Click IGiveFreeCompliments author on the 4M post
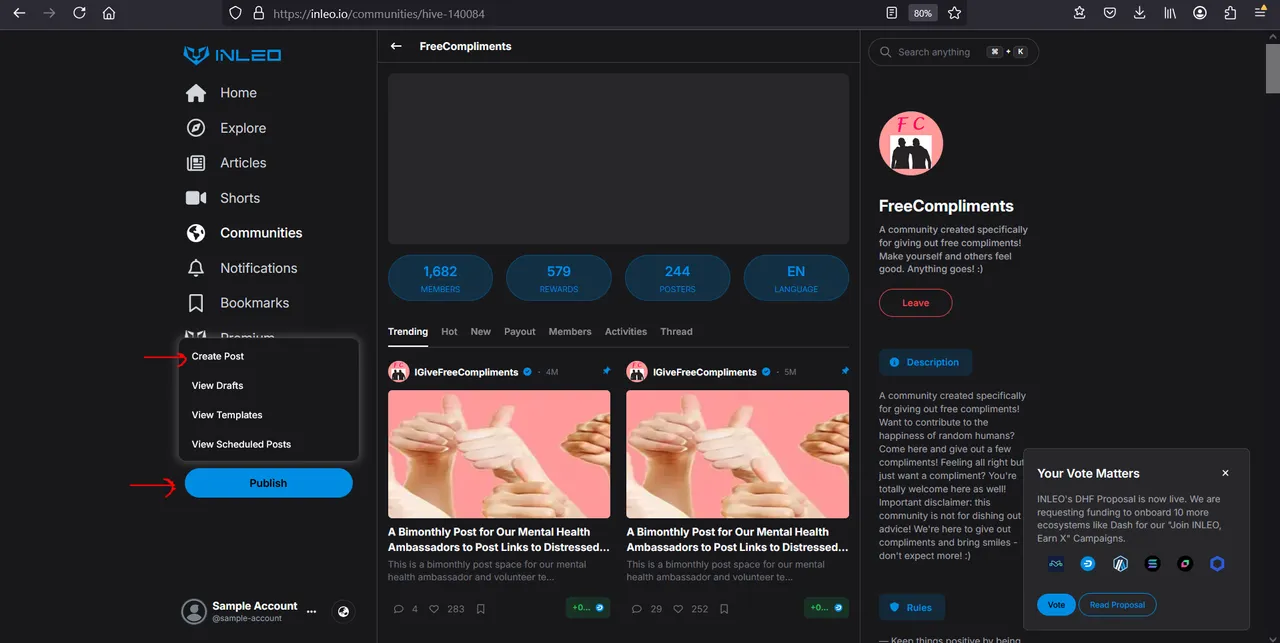The image size is (1280, 643). [466, 372]
